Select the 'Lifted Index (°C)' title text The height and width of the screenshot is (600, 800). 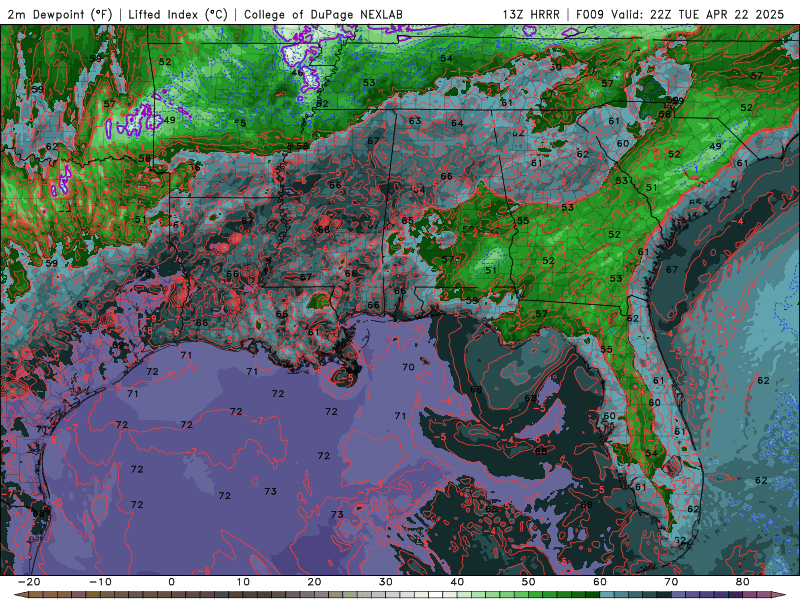click(178, 14)
